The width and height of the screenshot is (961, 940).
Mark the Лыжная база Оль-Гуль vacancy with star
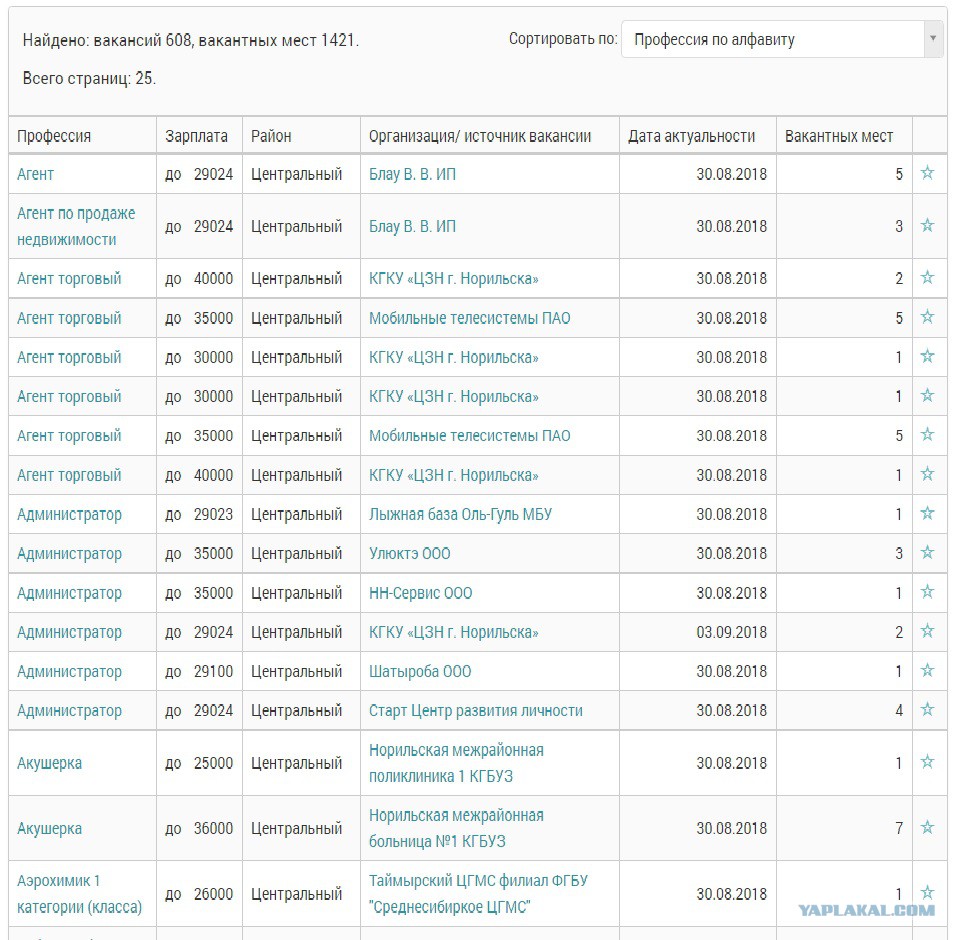point(927,513)
